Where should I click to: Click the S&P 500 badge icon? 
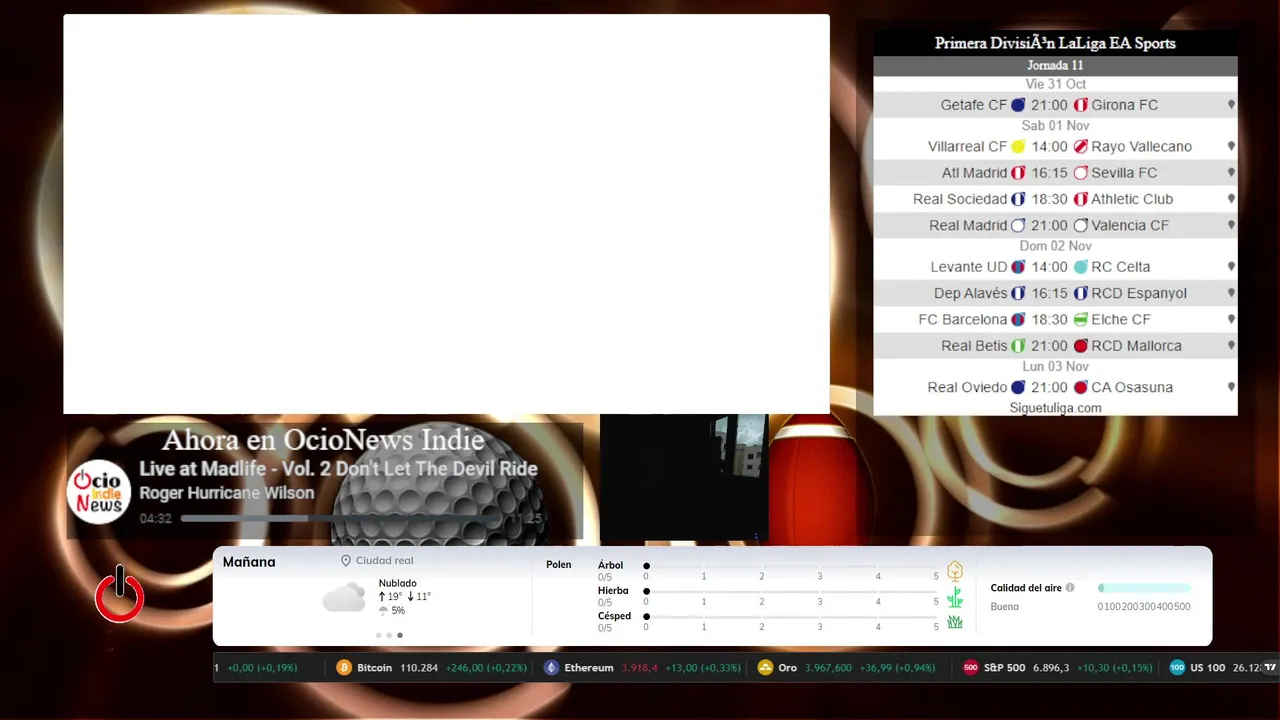point(970,668)
